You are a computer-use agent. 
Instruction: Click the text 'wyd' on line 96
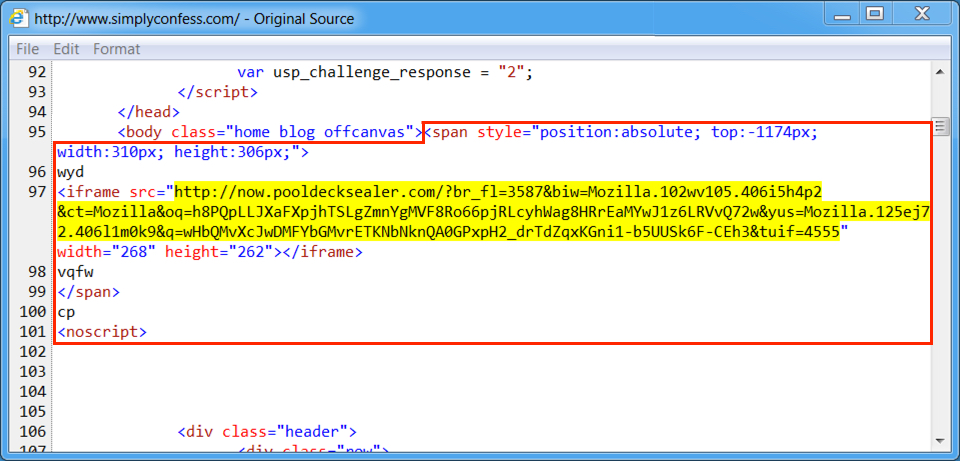tap(70, 172)
